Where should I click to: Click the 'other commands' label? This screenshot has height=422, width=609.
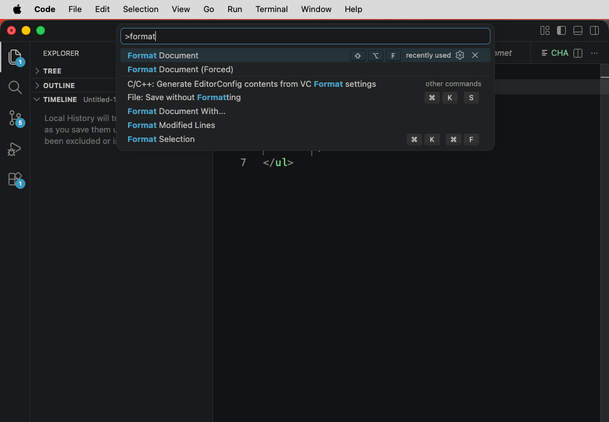453,84
